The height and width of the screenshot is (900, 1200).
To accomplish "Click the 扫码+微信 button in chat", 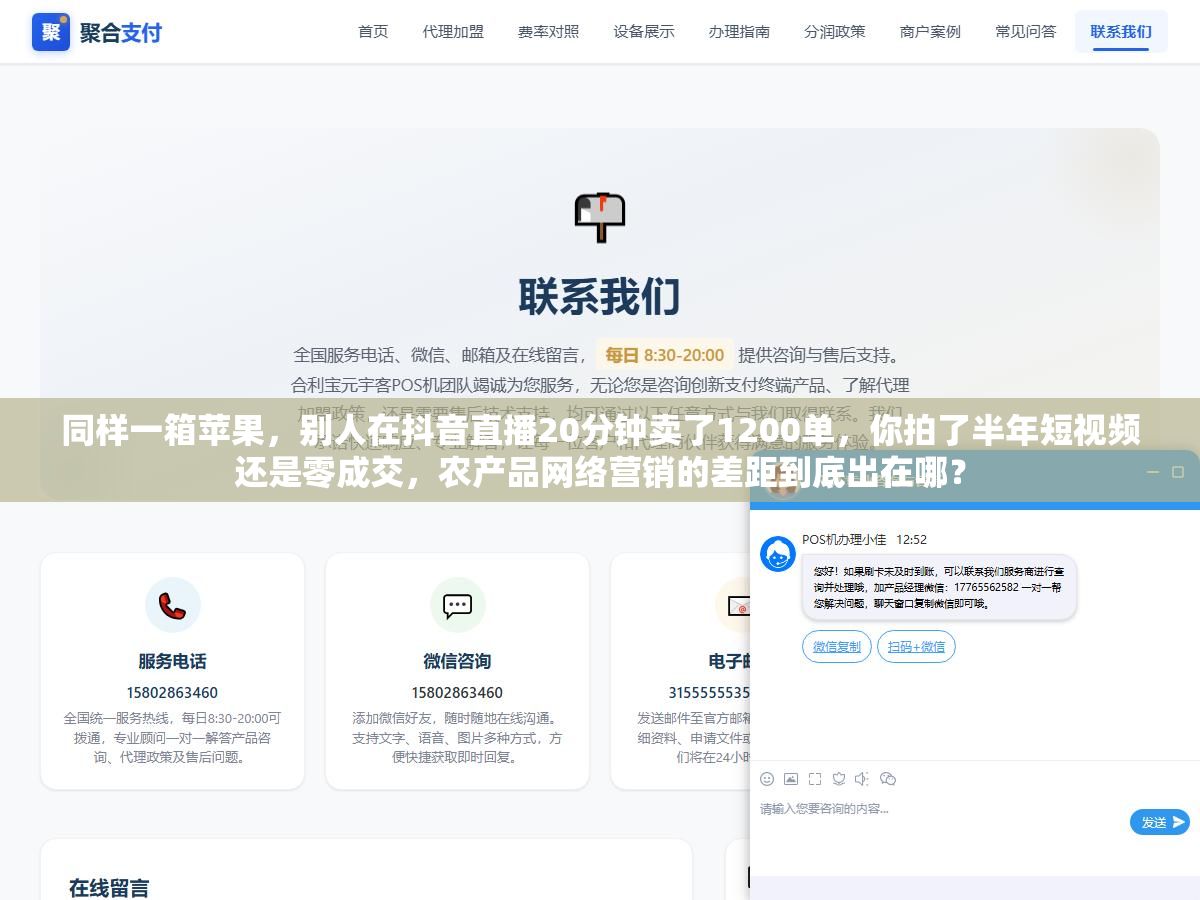I will click(916, 647).
